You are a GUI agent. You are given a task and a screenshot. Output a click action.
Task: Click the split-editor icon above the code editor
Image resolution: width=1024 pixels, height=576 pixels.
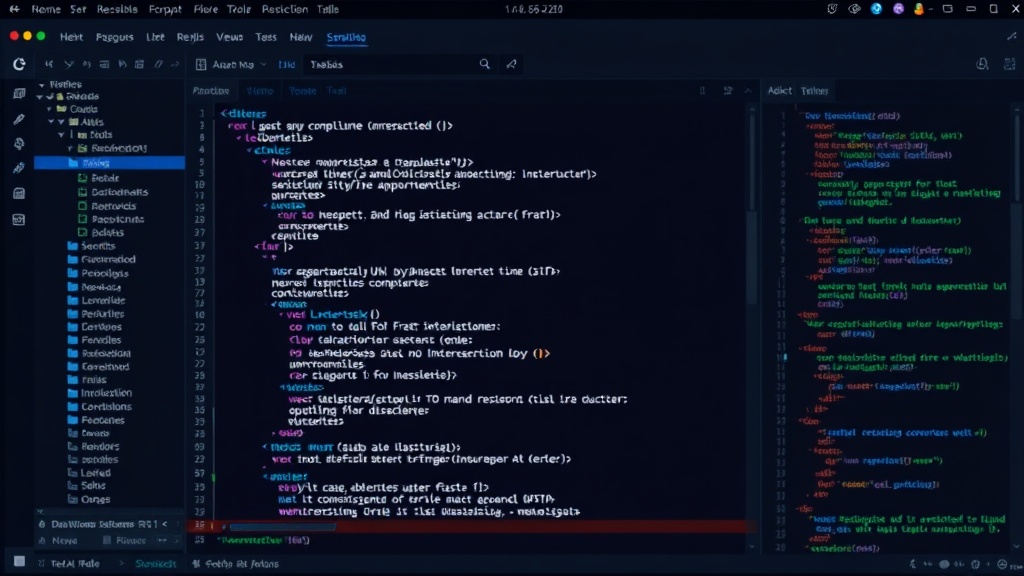click(728, 91)
